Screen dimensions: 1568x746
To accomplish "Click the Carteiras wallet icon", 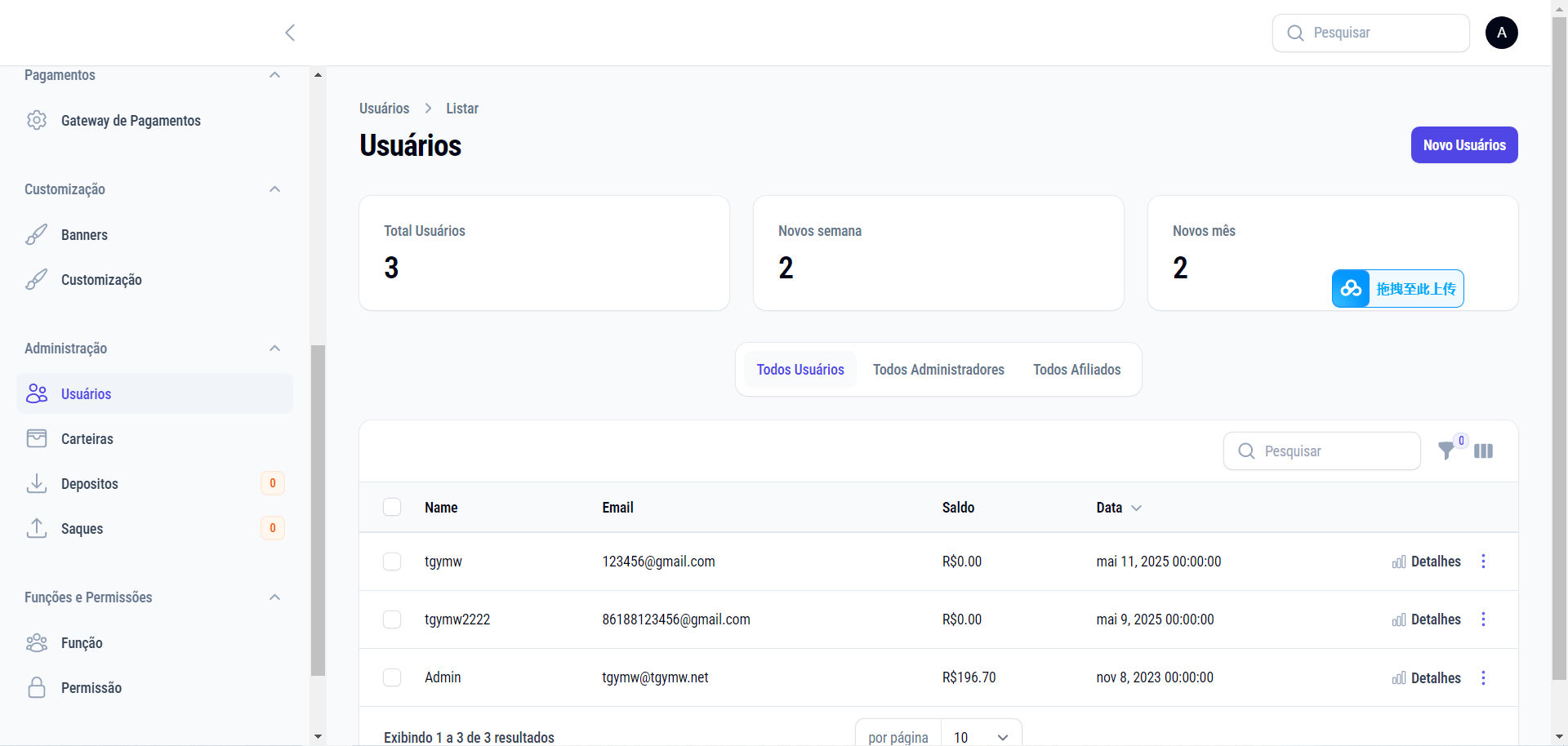I will pyautogui.click(x=37, y=439).
